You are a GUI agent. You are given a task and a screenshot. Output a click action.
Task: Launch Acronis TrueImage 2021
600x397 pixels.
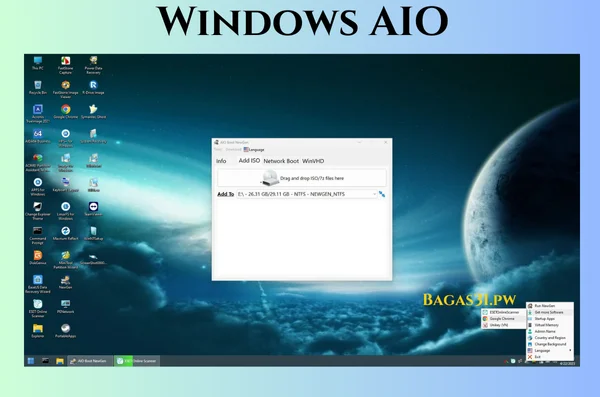pyautogui.click(x=38, y=114)
